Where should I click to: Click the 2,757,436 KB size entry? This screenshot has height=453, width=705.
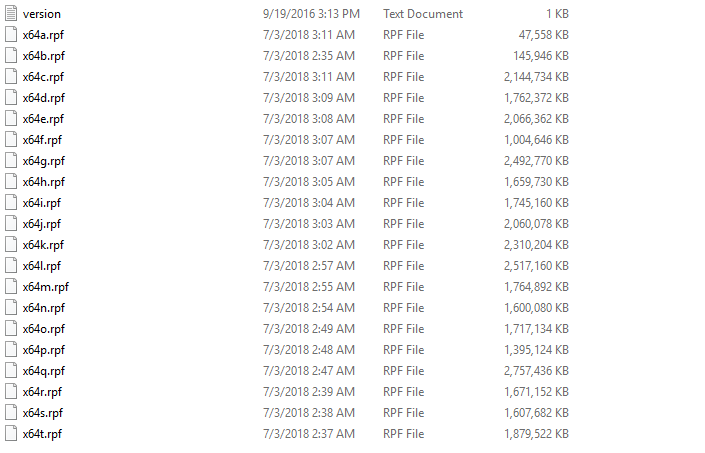[536, 371]
